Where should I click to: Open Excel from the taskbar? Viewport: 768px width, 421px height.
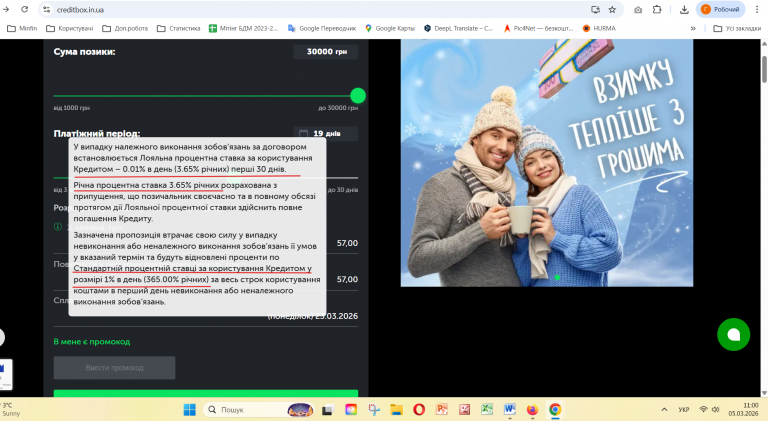(x=487, y=409)
